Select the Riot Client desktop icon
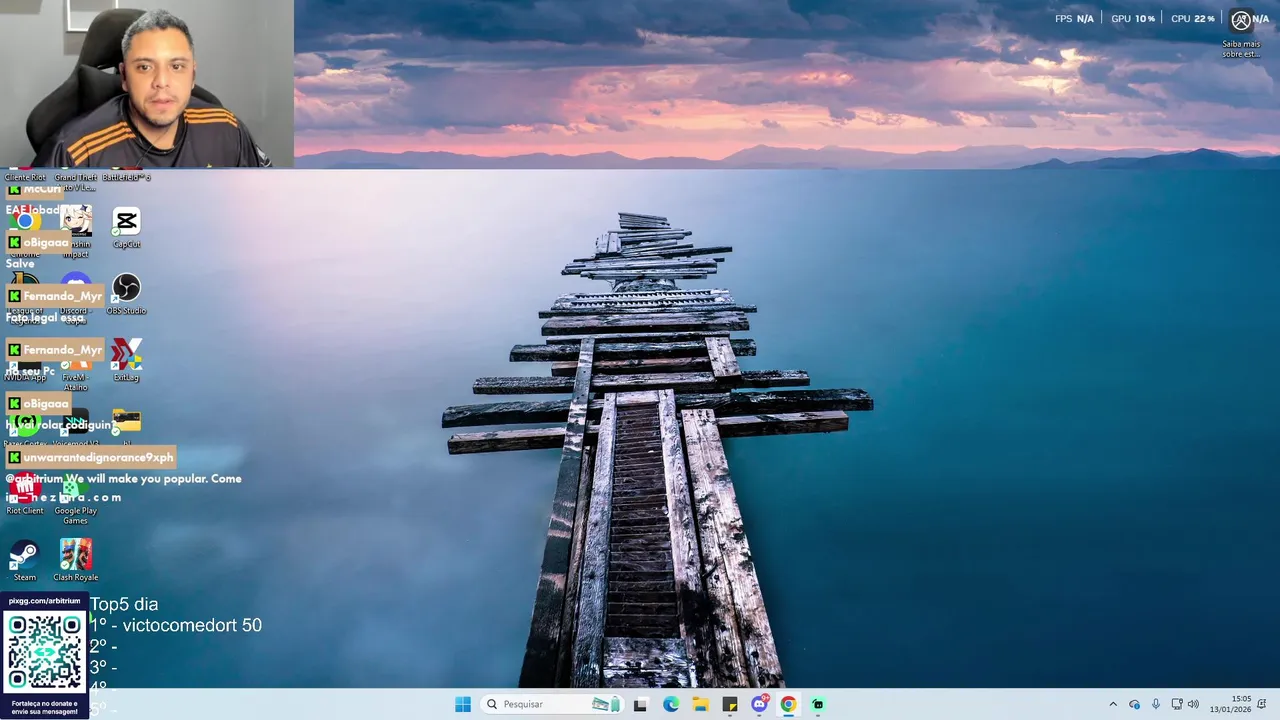Screen dimensions: 1280x720 pyautogui.click(x=24, y=495)
